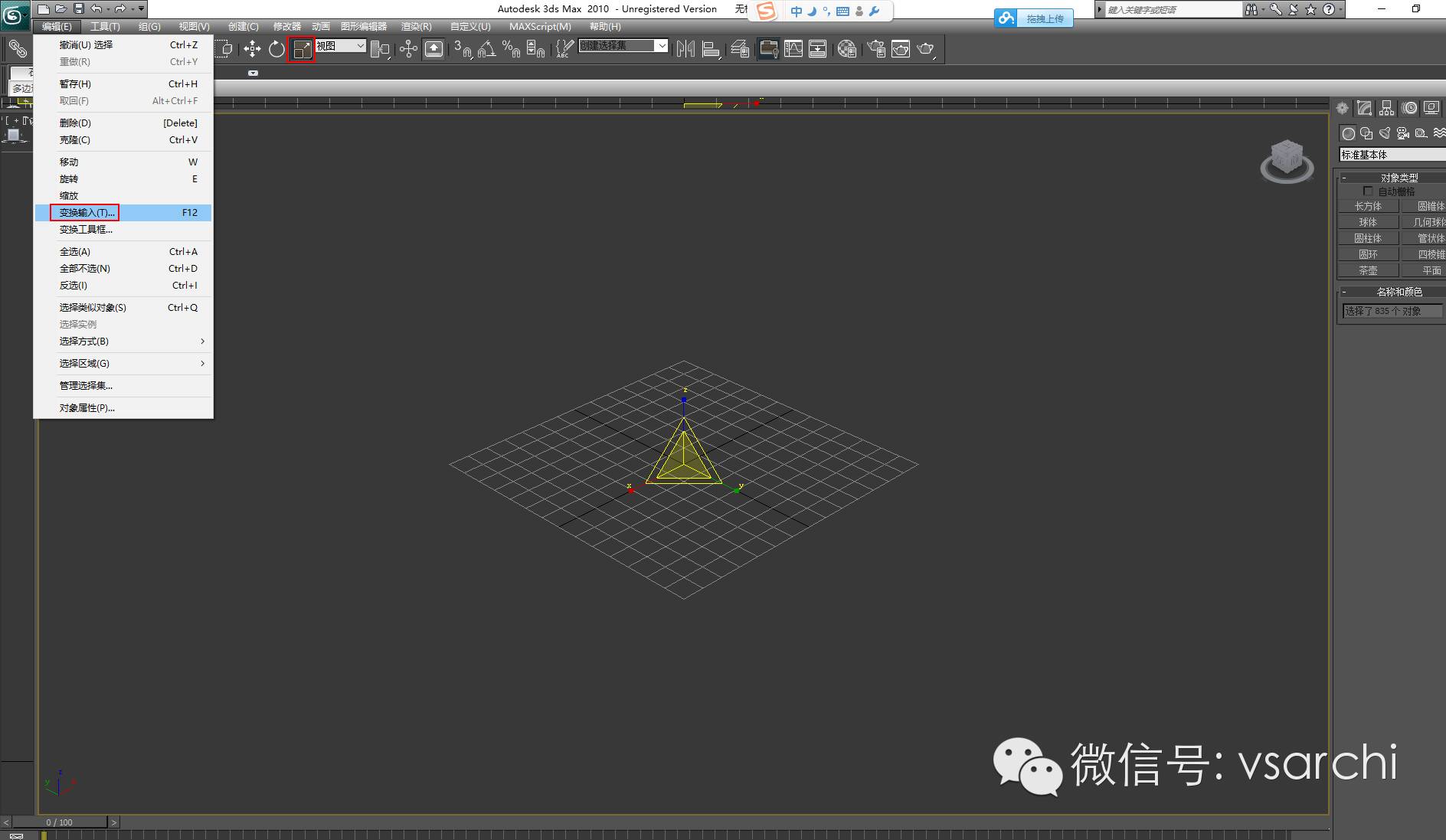1446x840 pixels.
Task: Expand the 选择方式(B) submenu
Action: [123, 341]
